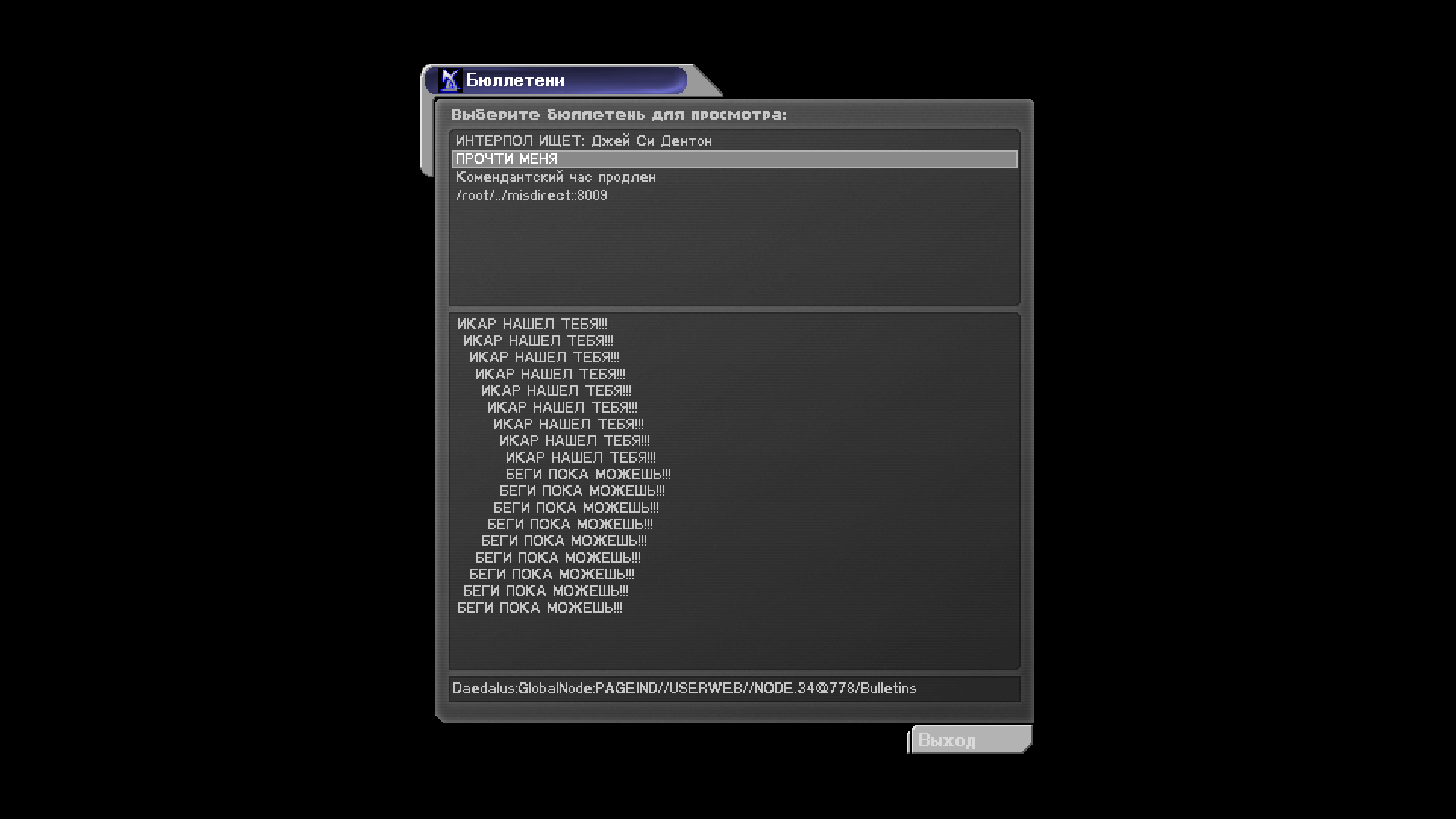1456x819 pixels.
Task: Click the topmost ИКАР НАШЕЛ ТЕБЯ!!! line
Action: pos(532,325)
